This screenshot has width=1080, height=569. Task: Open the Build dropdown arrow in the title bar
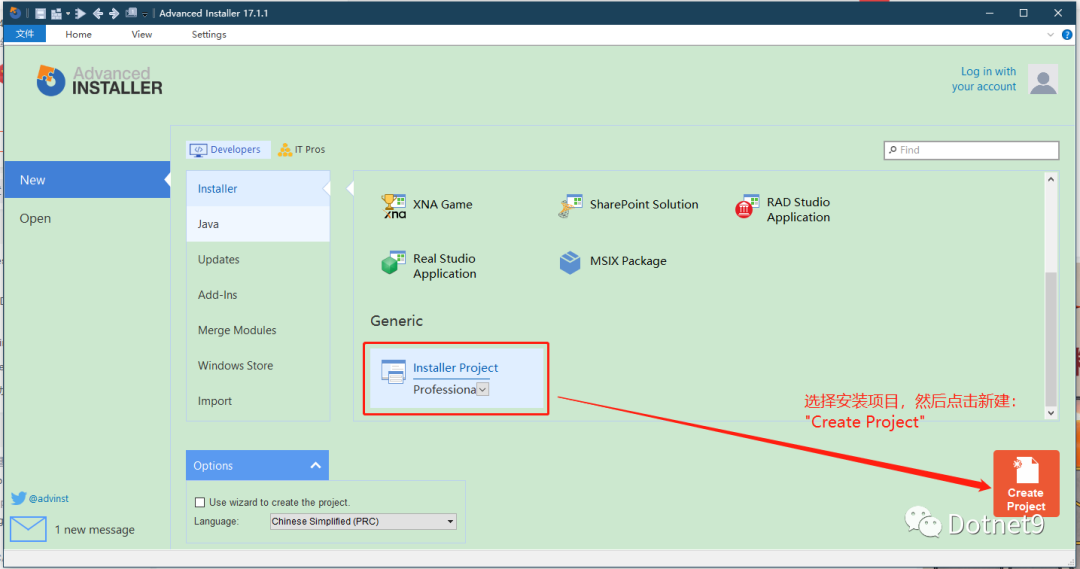point(68,14)
